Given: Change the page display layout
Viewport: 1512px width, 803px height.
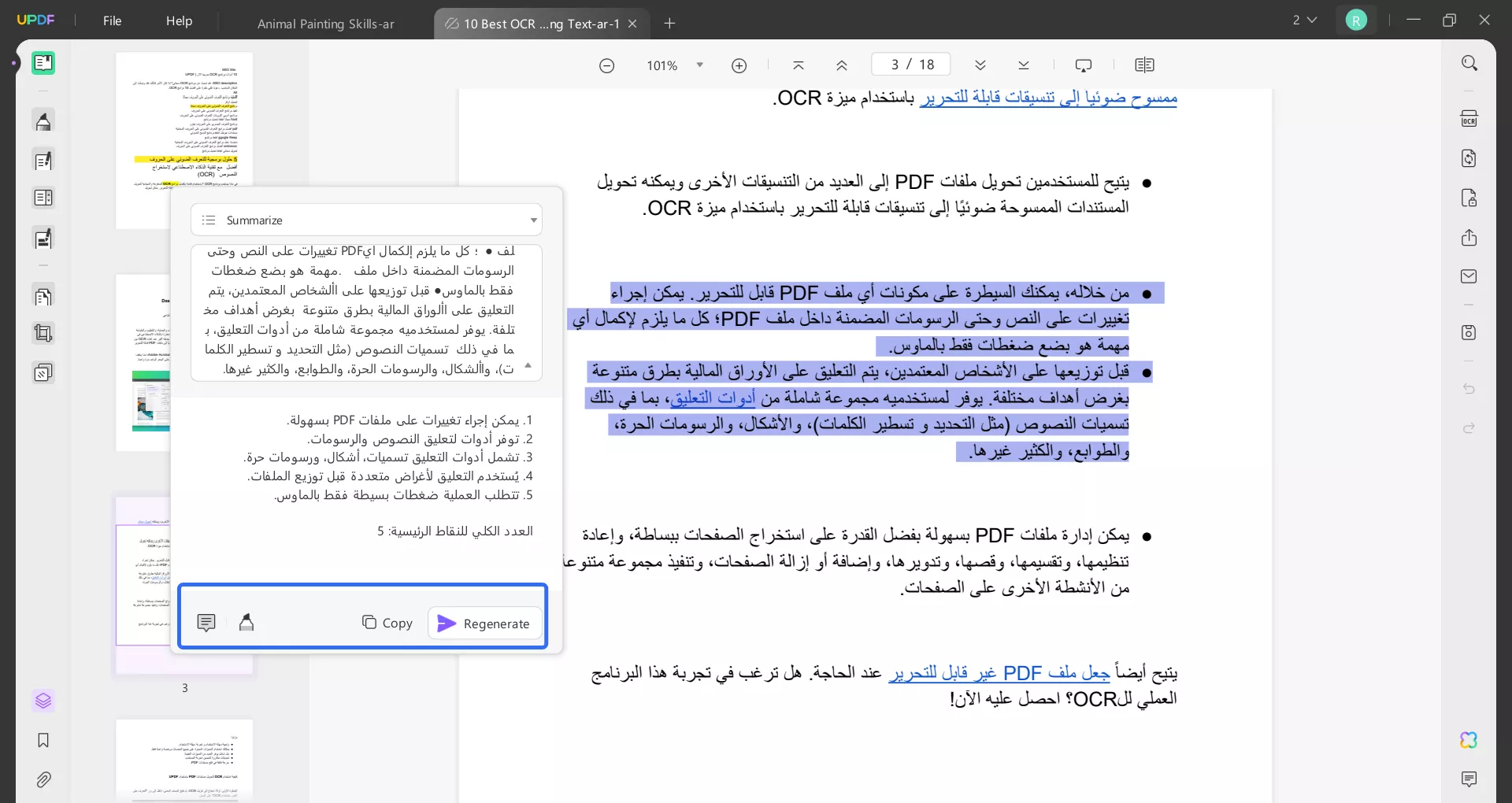Looking at the screenshot, I should point(1144,65).
